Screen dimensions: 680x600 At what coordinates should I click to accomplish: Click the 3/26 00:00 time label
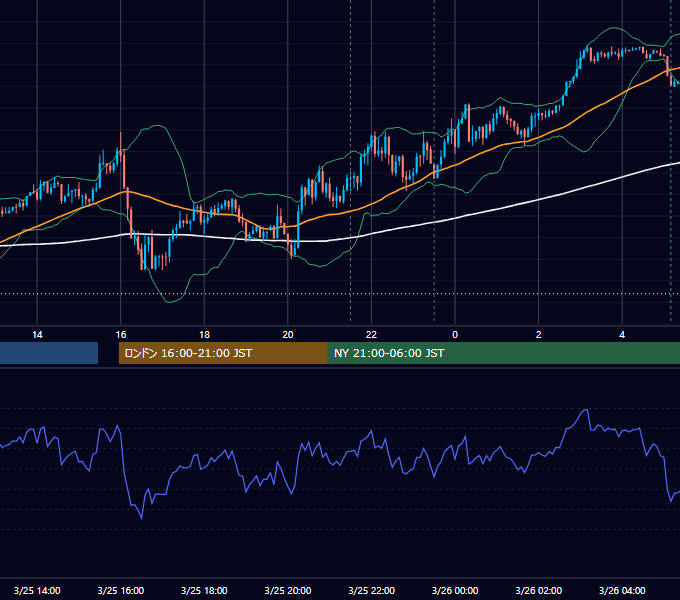pyautogui.click(x=455, y=590)
